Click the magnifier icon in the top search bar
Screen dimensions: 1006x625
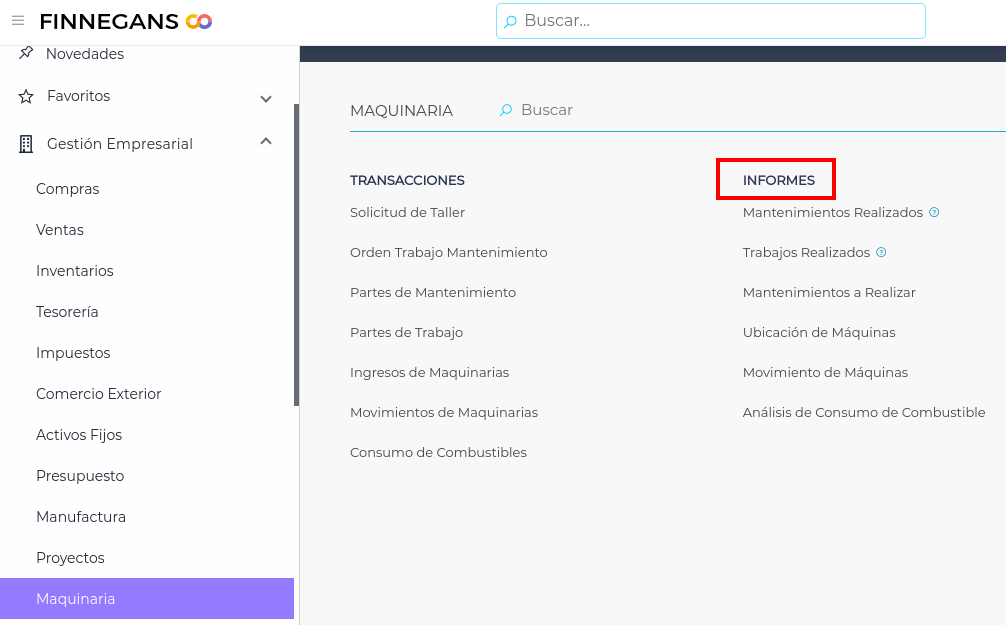point(510,22)
